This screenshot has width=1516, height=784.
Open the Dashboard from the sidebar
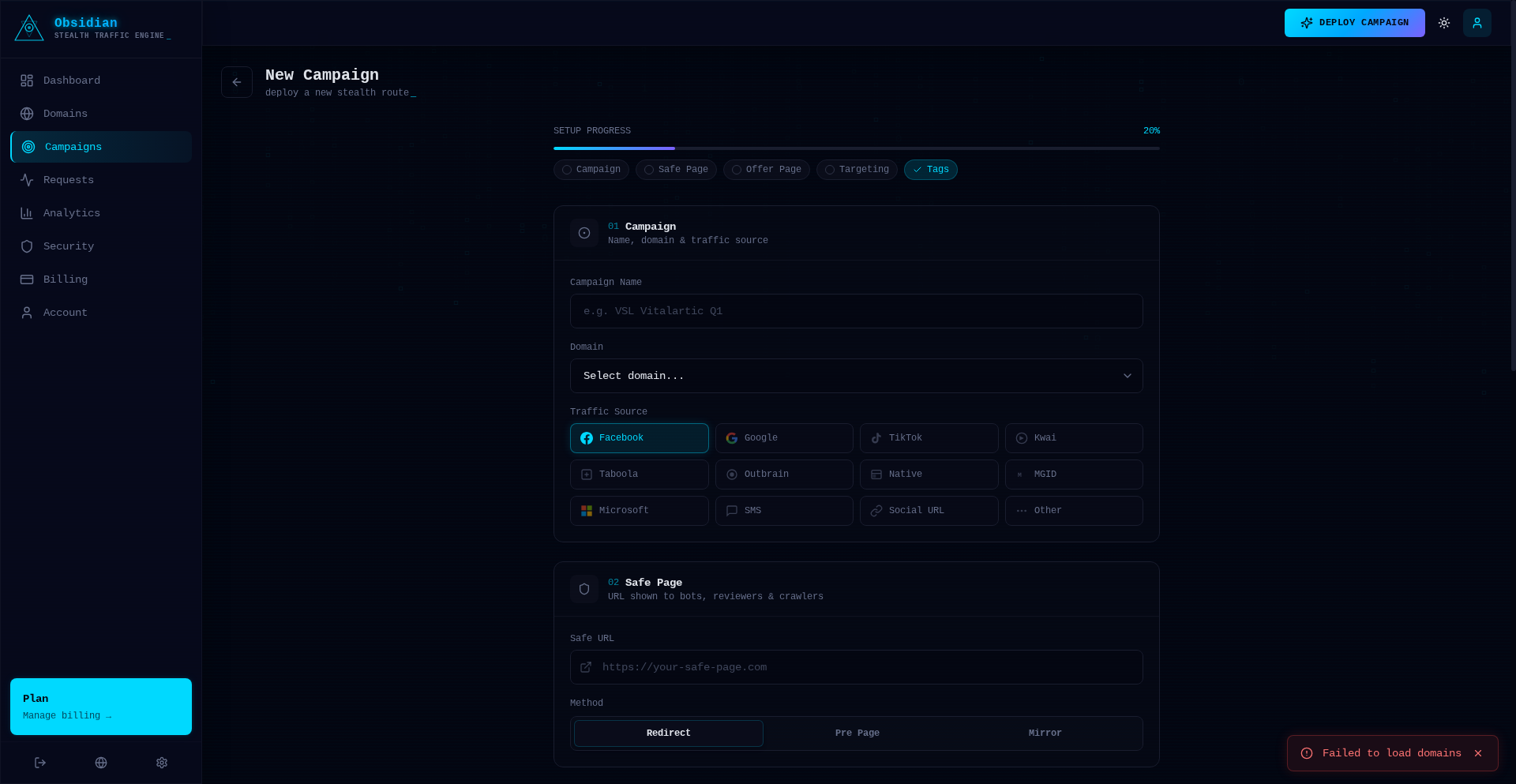[71, 81]
